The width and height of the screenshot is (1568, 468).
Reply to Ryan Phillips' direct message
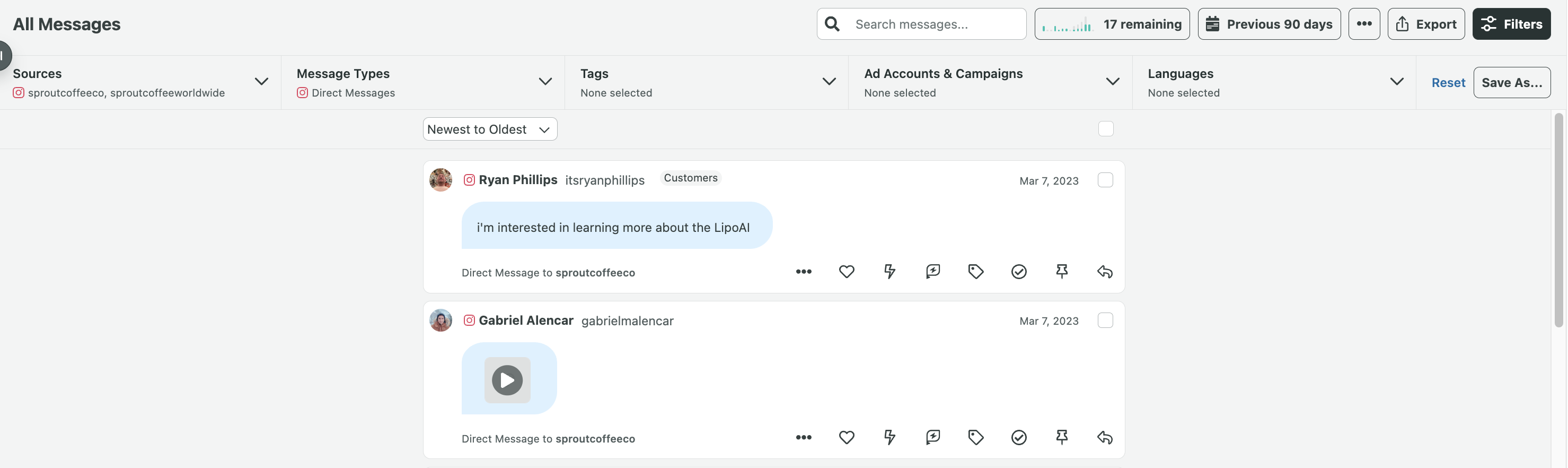pyautogui.click(x=1105, y=272)
